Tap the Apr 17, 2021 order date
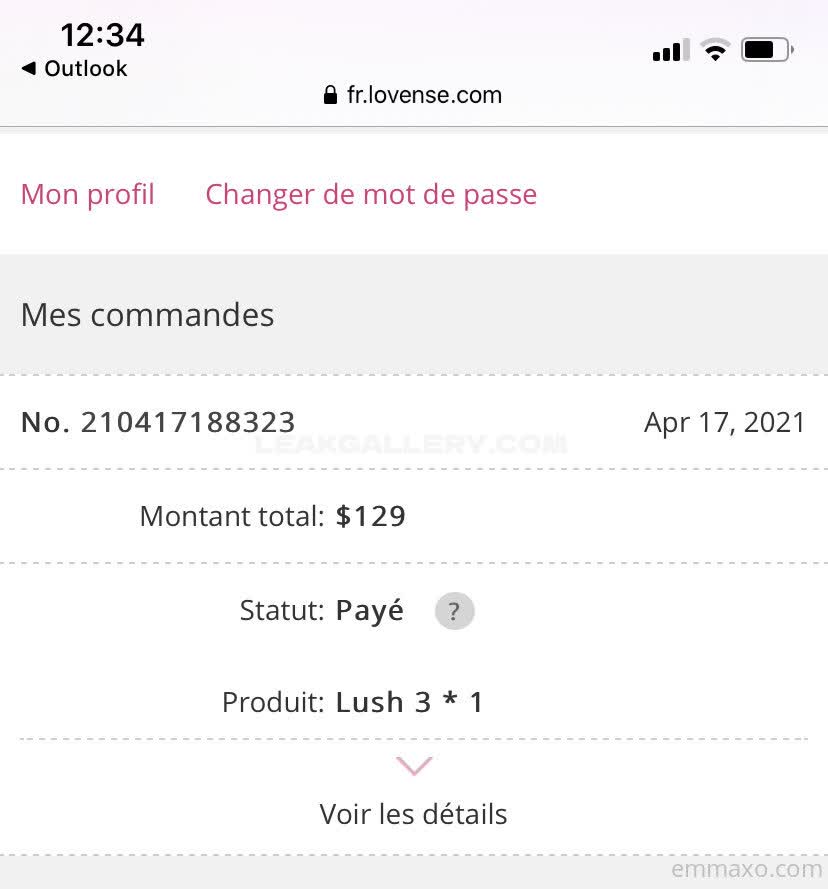The image size is (828, 889). (x=724, y=422)
